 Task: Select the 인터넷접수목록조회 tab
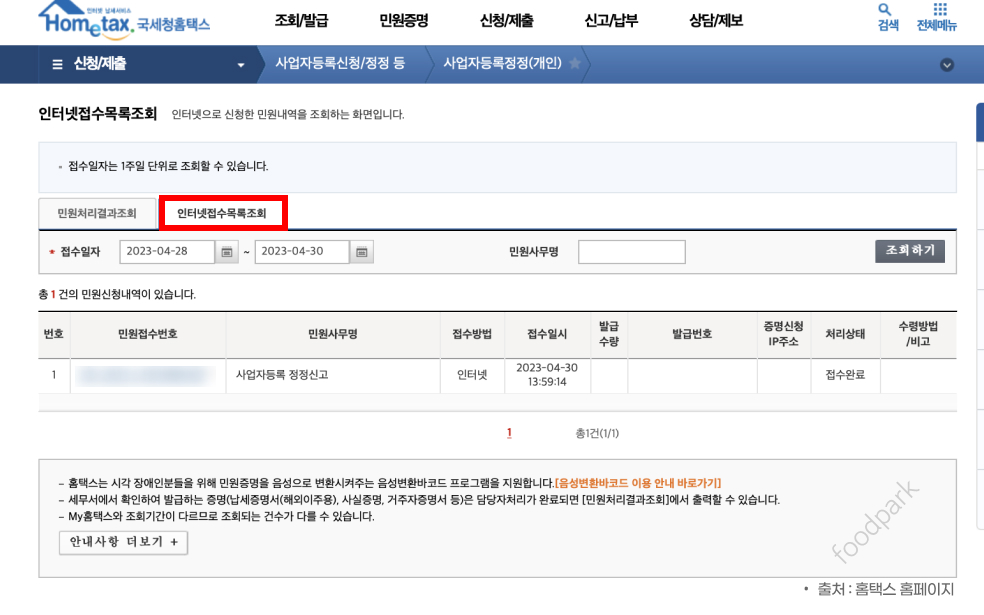click(x=222, y=213)
